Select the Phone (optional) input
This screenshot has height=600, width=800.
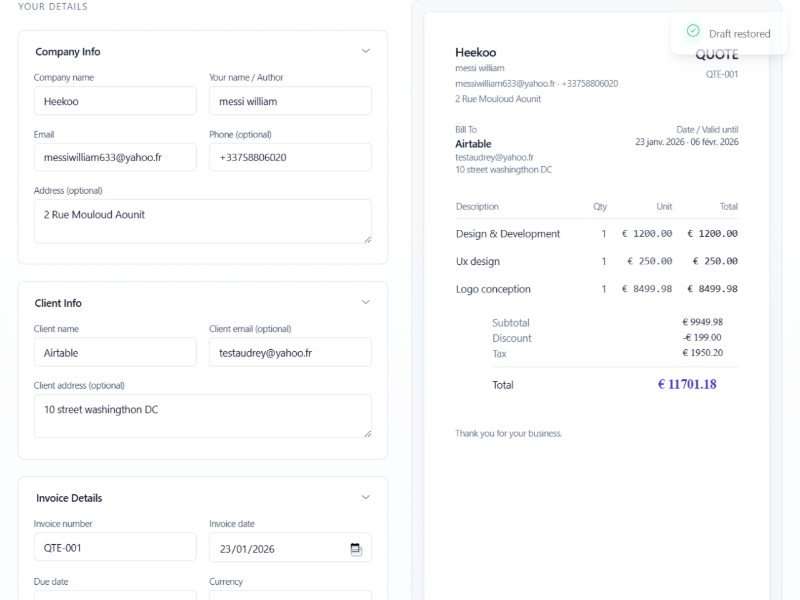[x=290, y=157]
